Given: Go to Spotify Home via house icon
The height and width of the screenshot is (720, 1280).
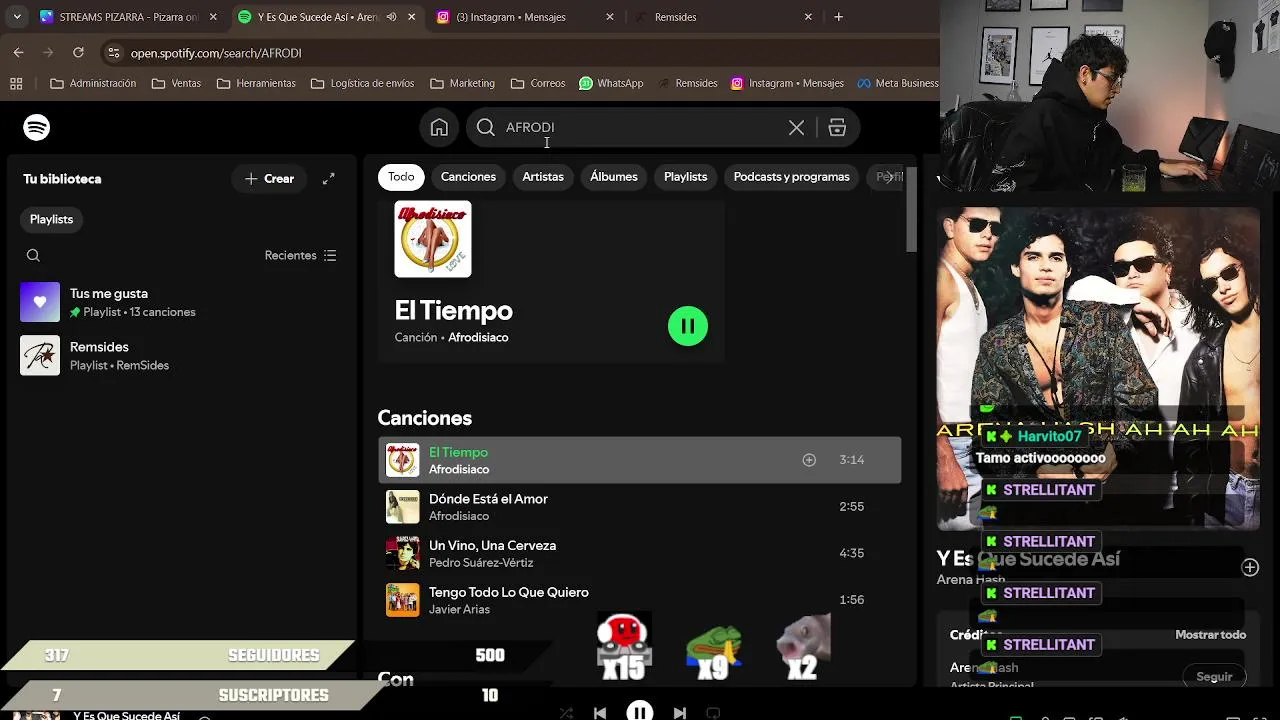Looking at the screenshot, I should click(x=439, y=127).
